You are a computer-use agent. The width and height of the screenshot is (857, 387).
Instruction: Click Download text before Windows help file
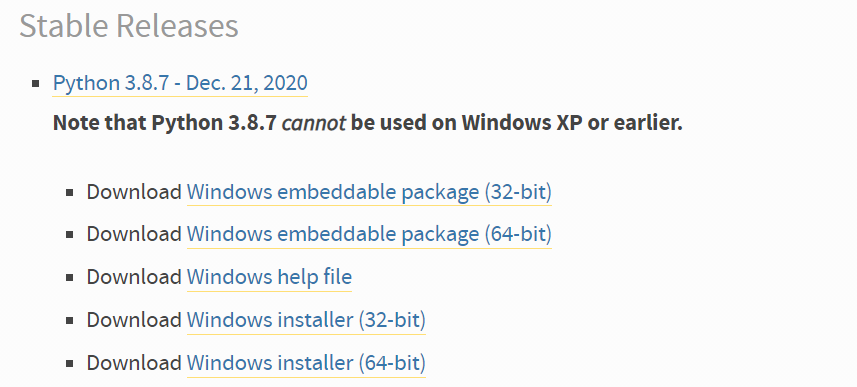[x=134, y=277]
